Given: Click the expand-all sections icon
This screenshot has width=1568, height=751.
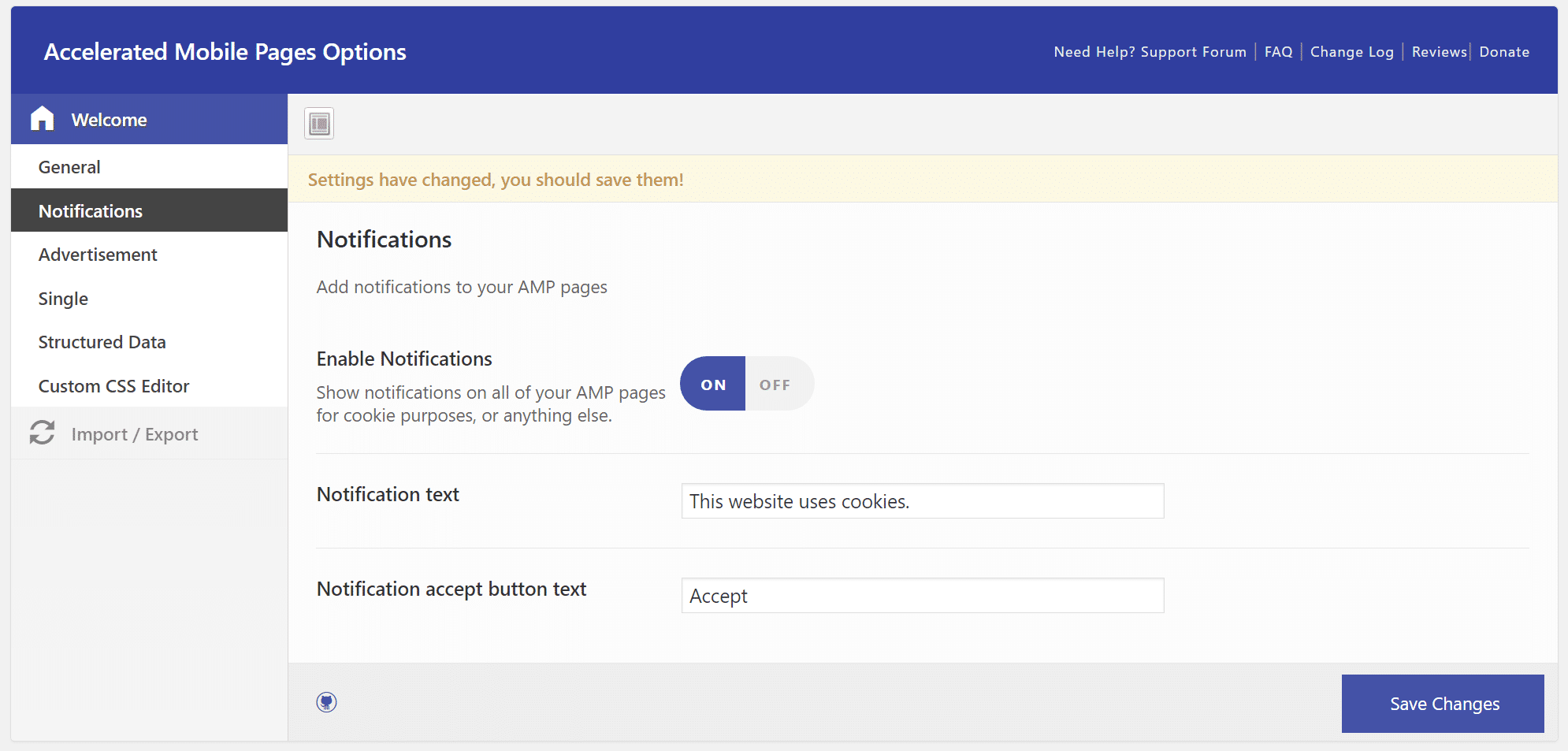Looking at the screenshot, I should tap(319, 124).
